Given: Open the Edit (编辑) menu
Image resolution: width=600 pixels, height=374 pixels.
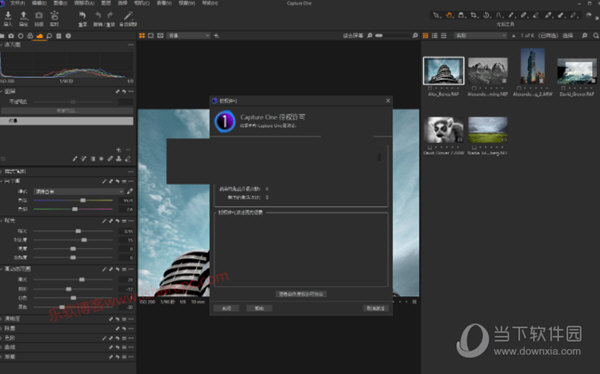Looking at the screenshot, I should 39,3.
